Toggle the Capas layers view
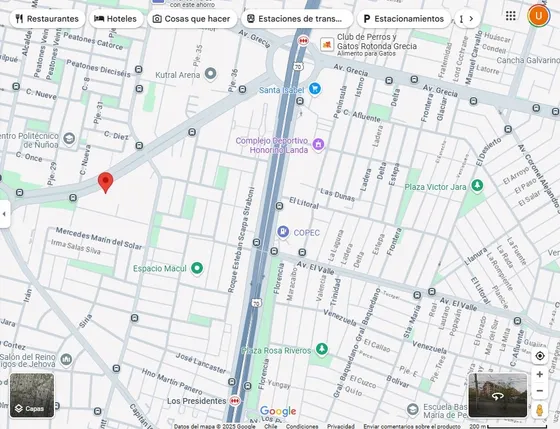This screenshot has width=560, height=429. pos(32,395)
